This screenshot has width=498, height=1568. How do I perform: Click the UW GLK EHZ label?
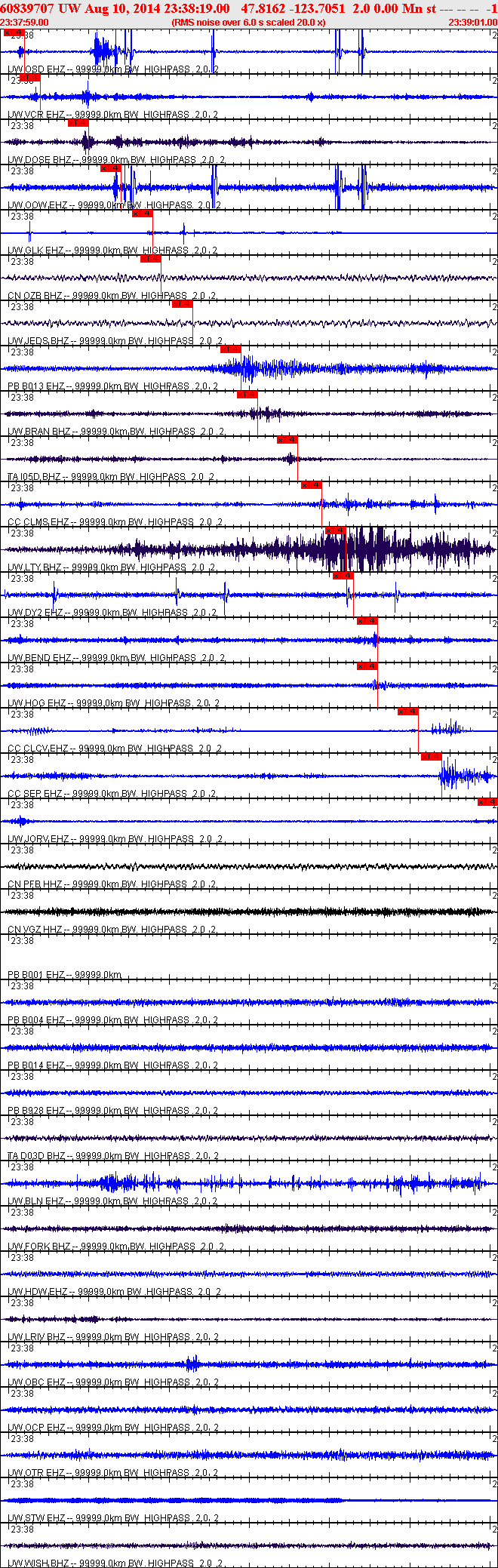[35, 251]
